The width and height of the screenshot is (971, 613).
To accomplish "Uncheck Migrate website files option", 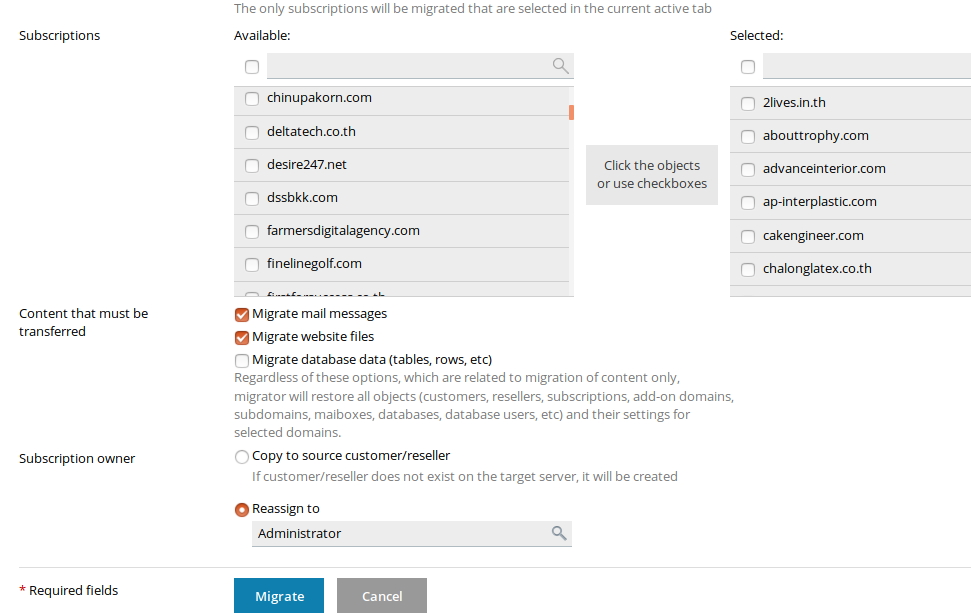I will pyautogui.click(x=242, y=338).
